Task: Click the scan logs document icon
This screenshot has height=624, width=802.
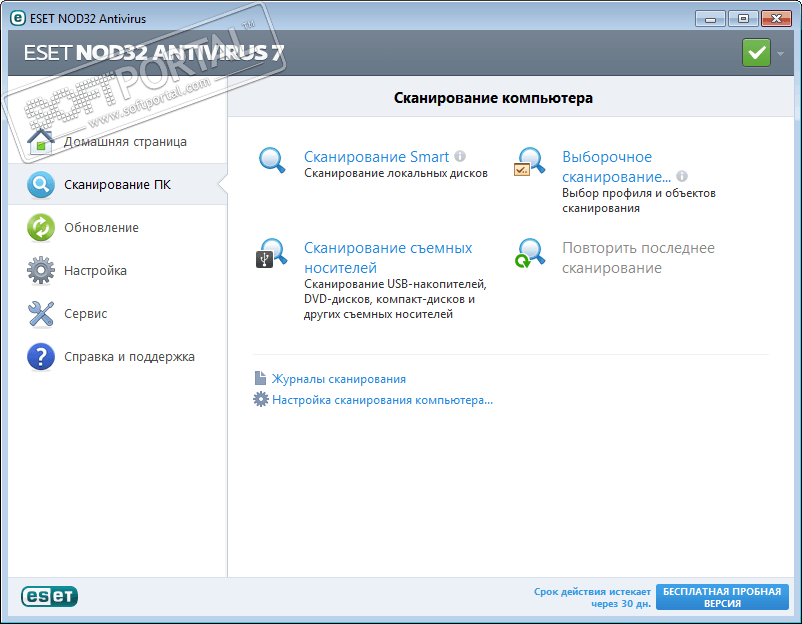Action: coord(260,378)
